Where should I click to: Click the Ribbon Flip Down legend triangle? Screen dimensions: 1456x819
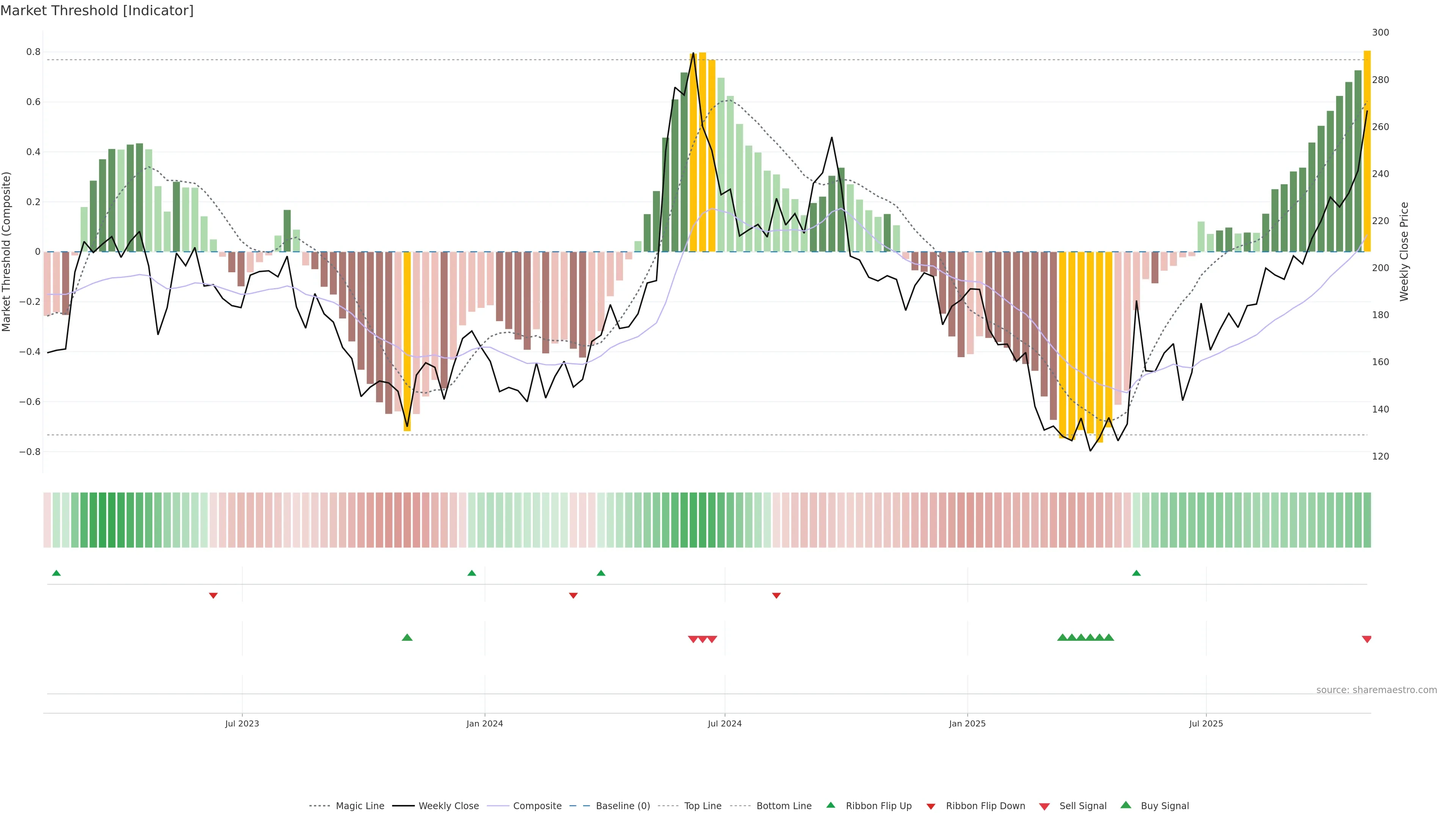coord(930,806)
